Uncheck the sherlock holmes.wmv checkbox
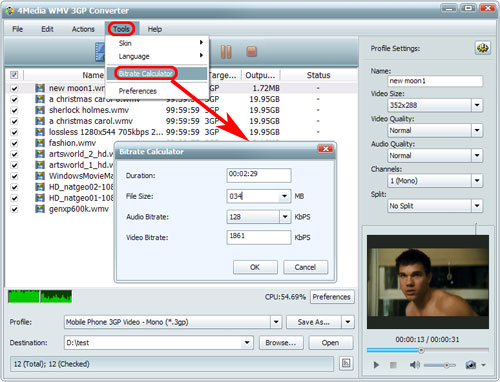This screenshot has height=382, width=500. (x=14, y=111)
